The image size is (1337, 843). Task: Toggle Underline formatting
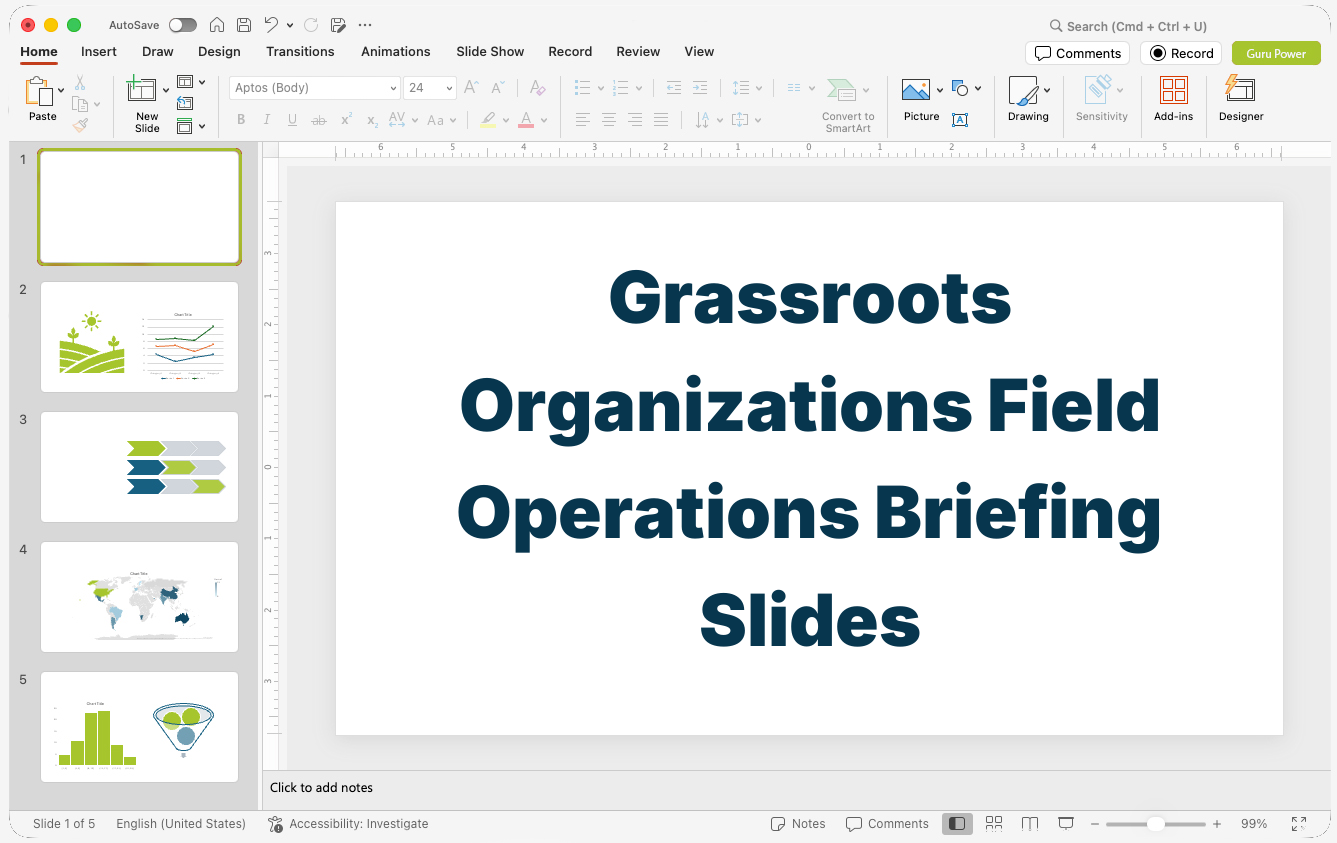pos(292,120)
